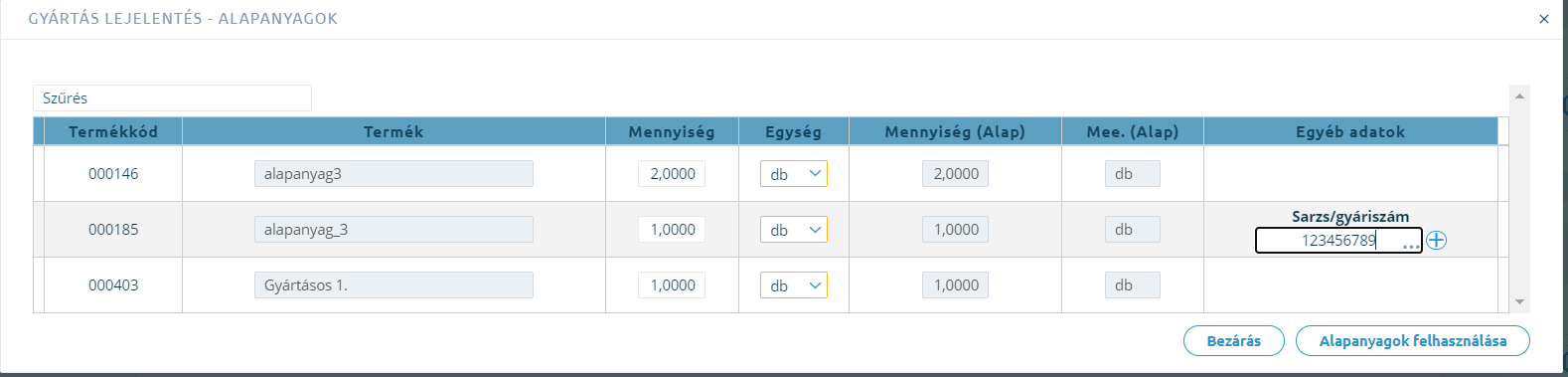Close the Gyártás lejelentés dialog
Viewport: 1568px width, 377px height.
[1544, 19]
